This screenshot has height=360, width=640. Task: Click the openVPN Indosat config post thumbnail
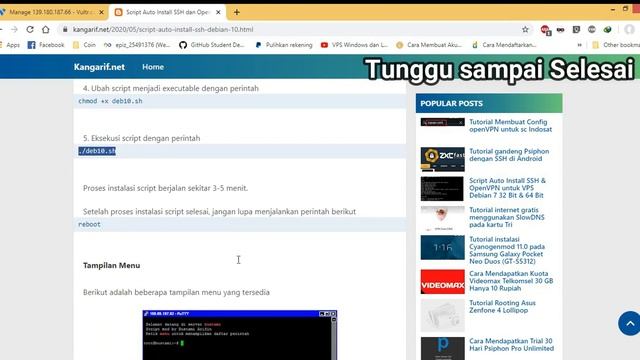[x=442, y=122]
